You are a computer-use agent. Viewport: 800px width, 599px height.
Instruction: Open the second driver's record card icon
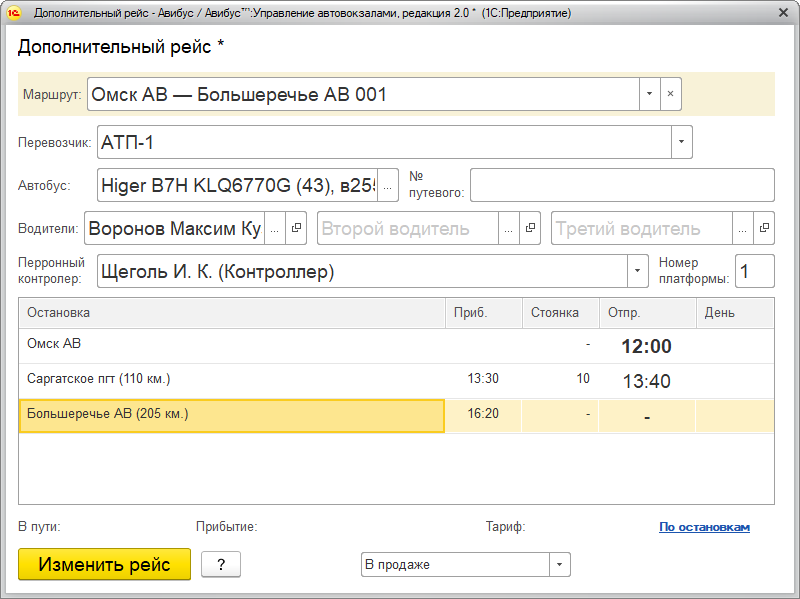530,228
